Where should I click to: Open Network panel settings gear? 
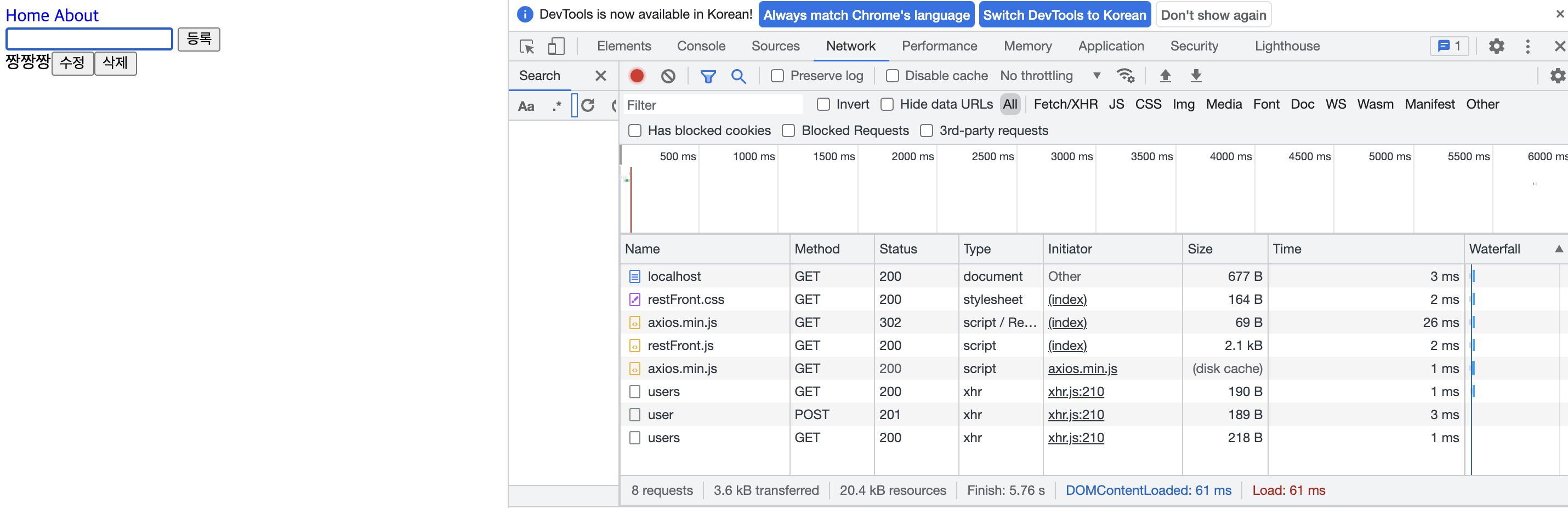(x=1558, y=76)
